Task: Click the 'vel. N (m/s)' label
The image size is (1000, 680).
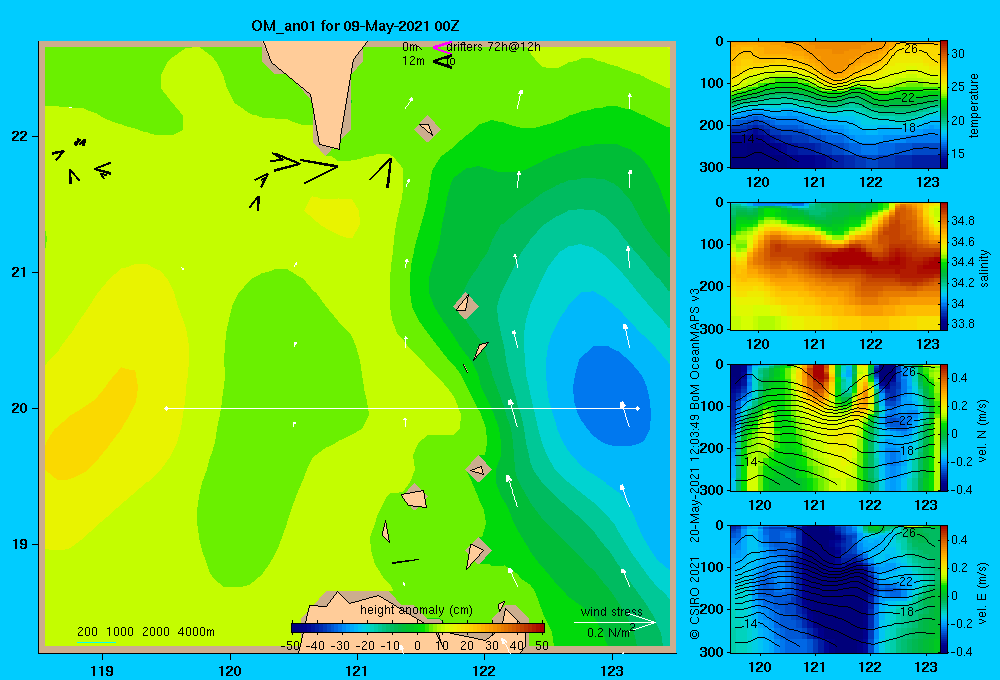Action: pos(982,431)
